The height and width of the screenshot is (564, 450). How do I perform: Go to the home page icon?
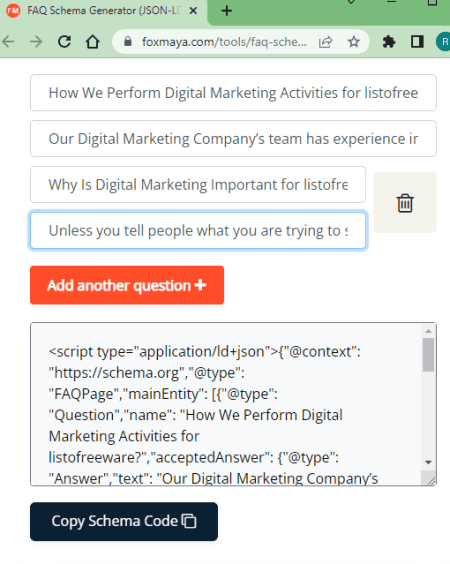click(92, 42)
